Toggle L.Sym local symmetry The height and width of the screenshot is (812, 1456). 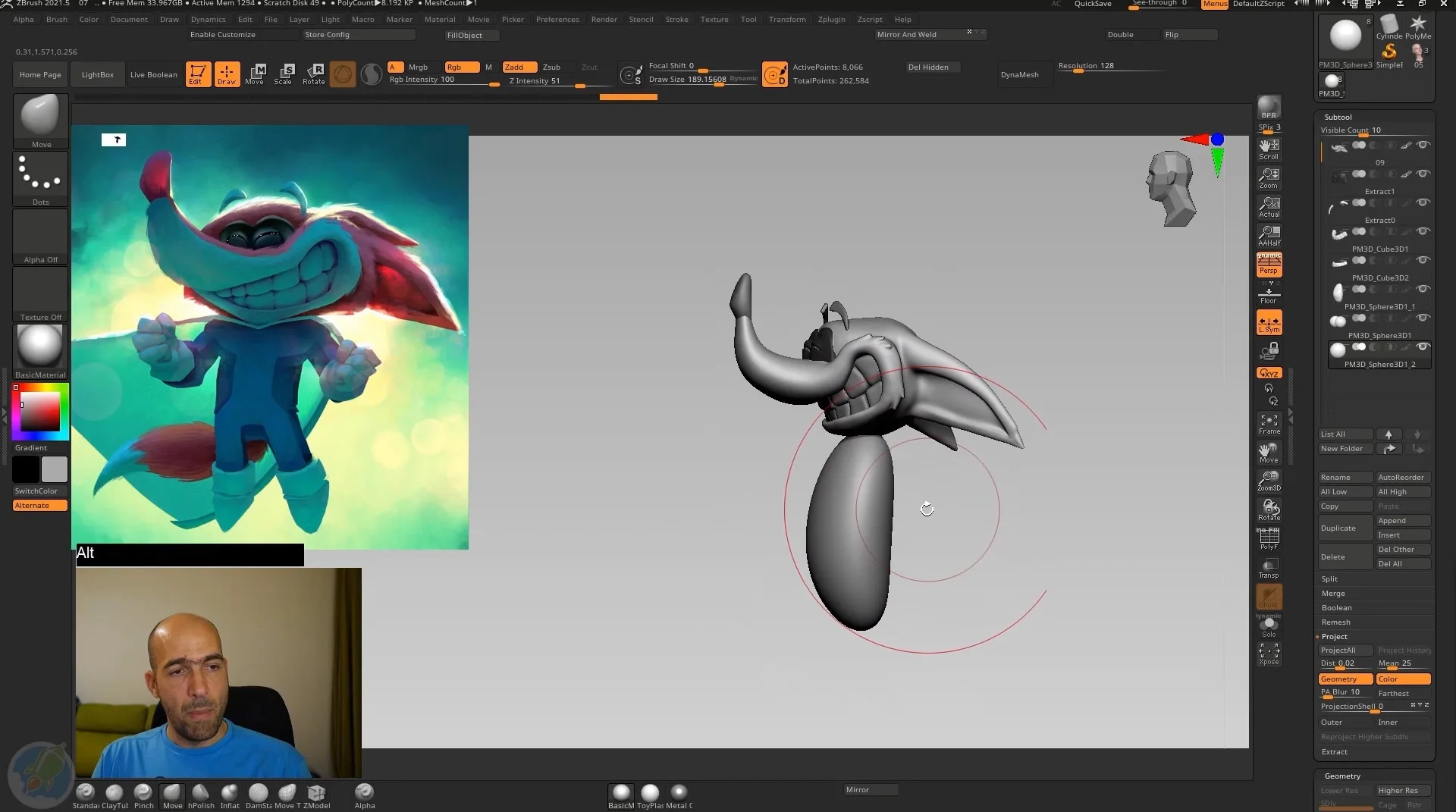1269,322
